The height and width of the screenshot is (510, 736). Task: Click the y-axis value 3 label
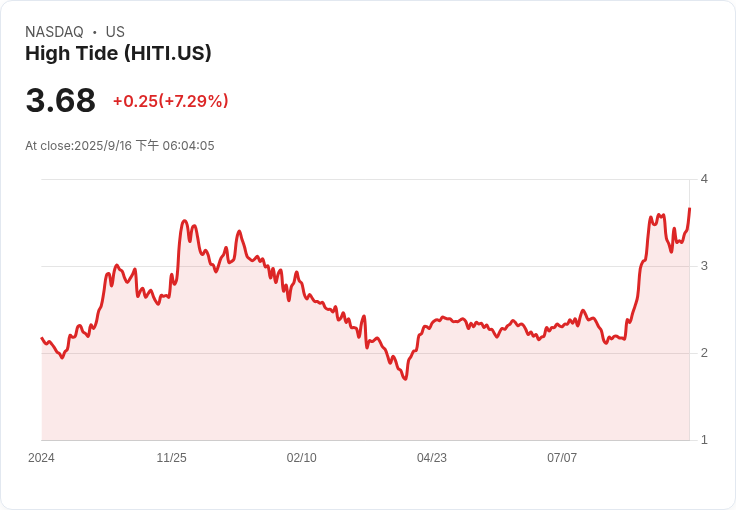point(704,266)
